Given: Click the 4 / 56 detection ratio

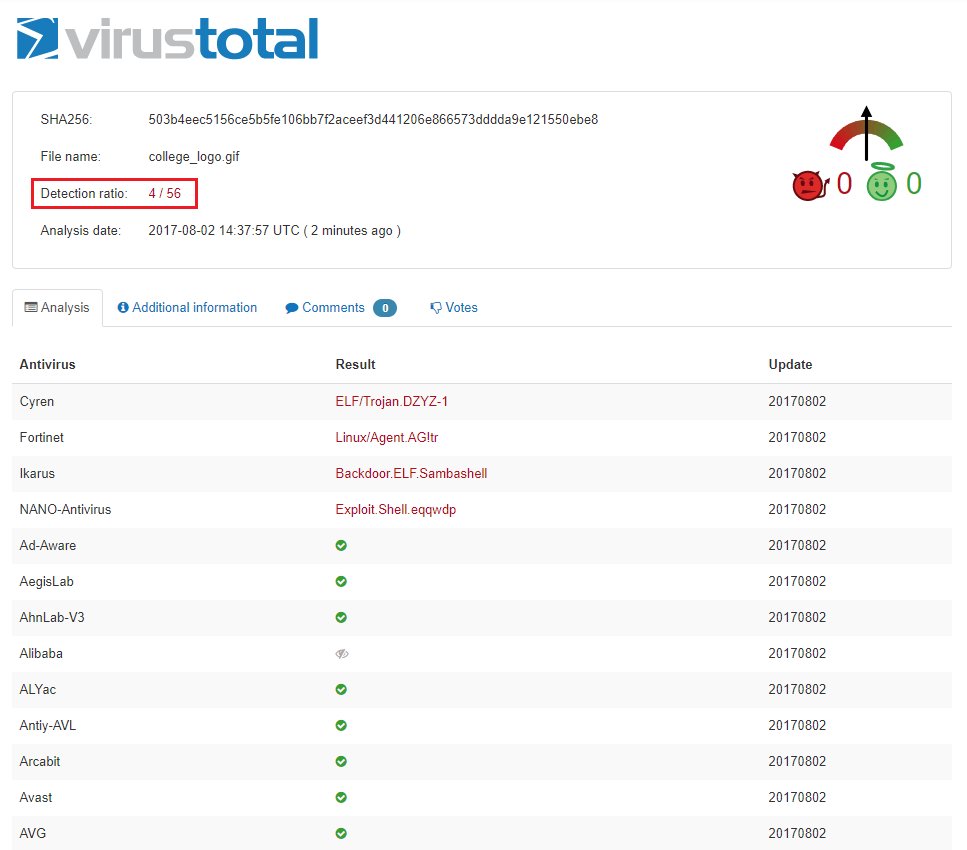Looking at the screenshot, I should click(165, 194).
